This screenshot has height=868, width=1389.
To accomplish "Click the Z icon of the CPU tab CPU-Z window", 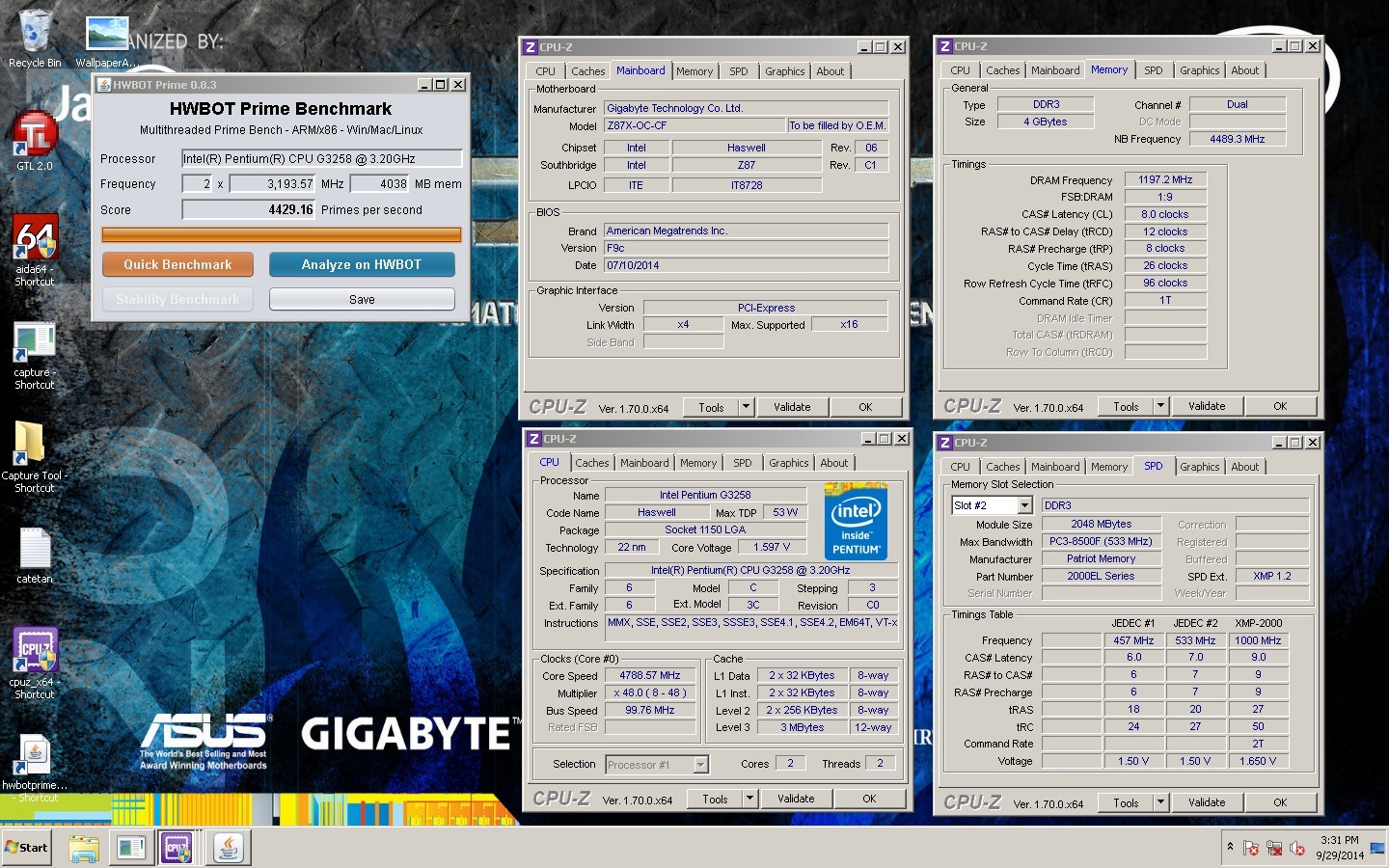I will click(x=533, y=438).
